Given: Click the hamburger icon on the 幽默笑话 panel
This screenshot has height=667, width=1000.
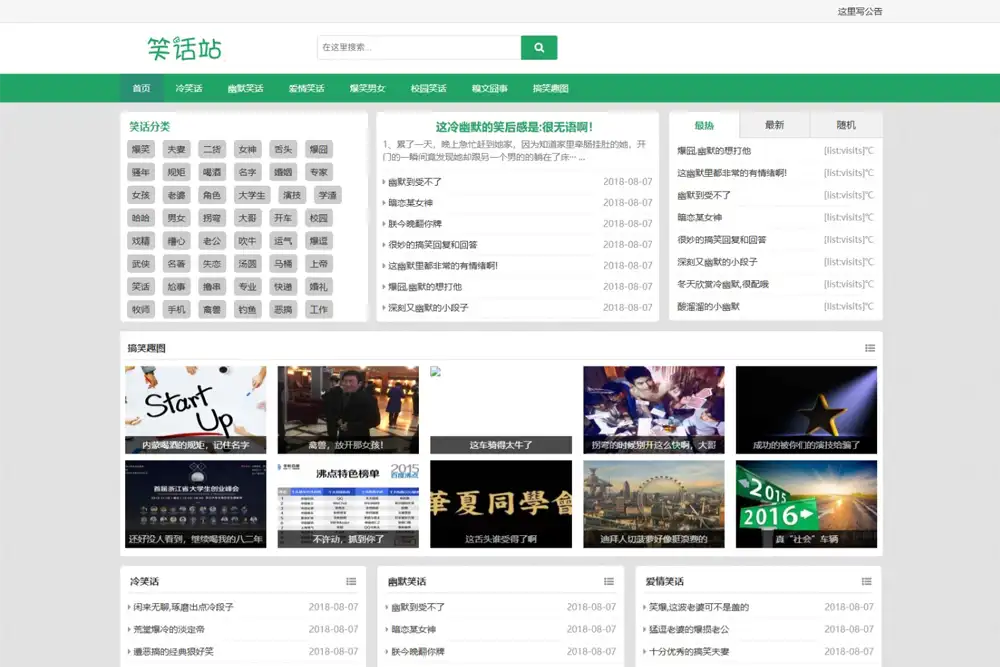Looking at the screenshot, I should pos(609,581).
